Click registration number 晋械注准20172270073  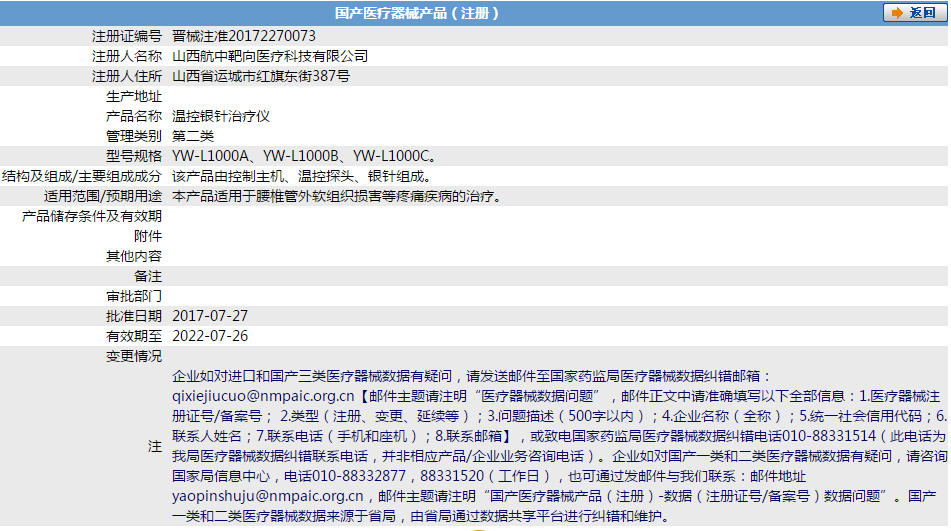click(244, 36)
